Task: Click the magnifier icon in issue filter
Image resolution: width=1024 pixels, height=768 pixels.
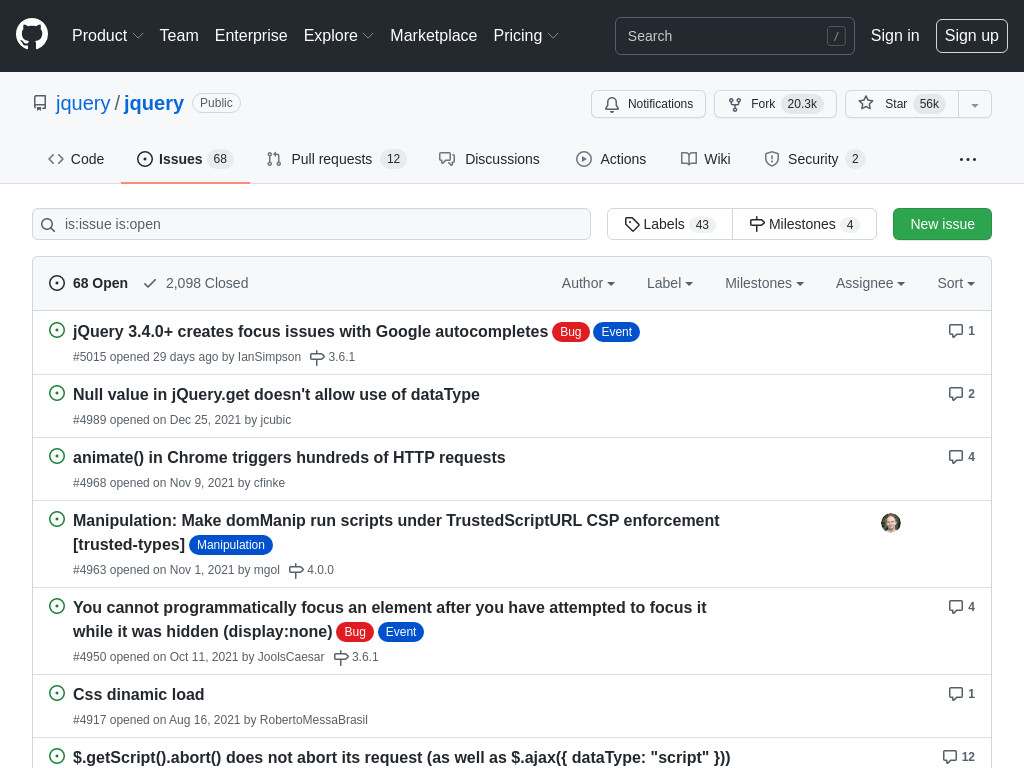Action: point(48,225)
